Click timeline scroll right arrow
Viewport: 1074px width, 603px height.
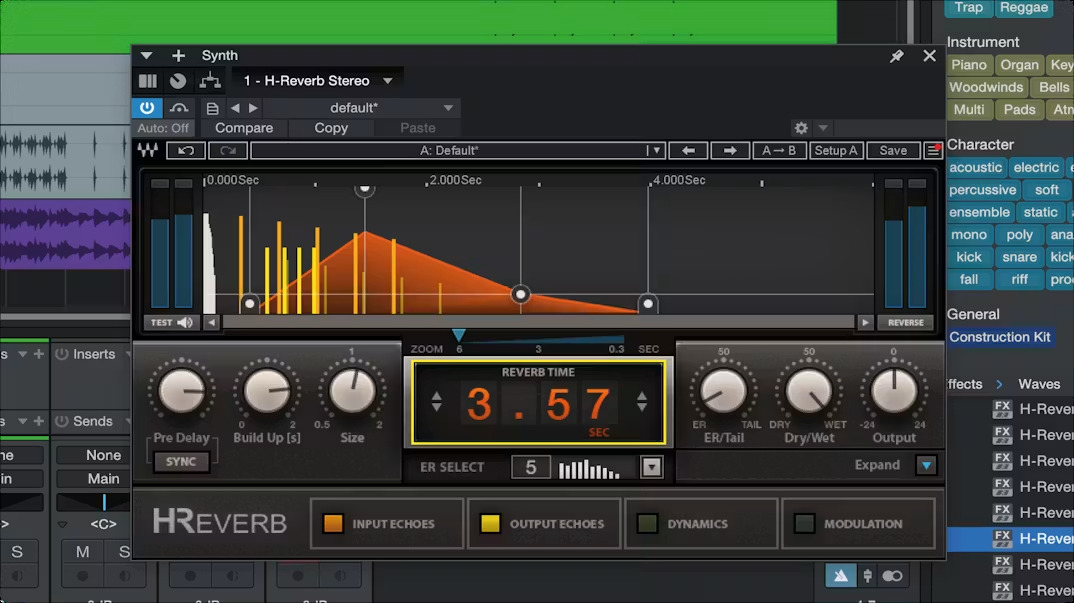click(865, 323)
